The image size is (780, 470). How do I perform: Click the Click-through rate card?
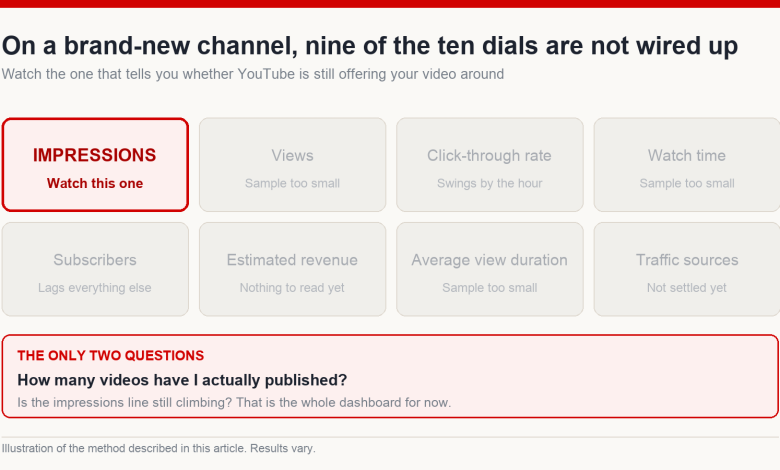click(x=489, y=165)
